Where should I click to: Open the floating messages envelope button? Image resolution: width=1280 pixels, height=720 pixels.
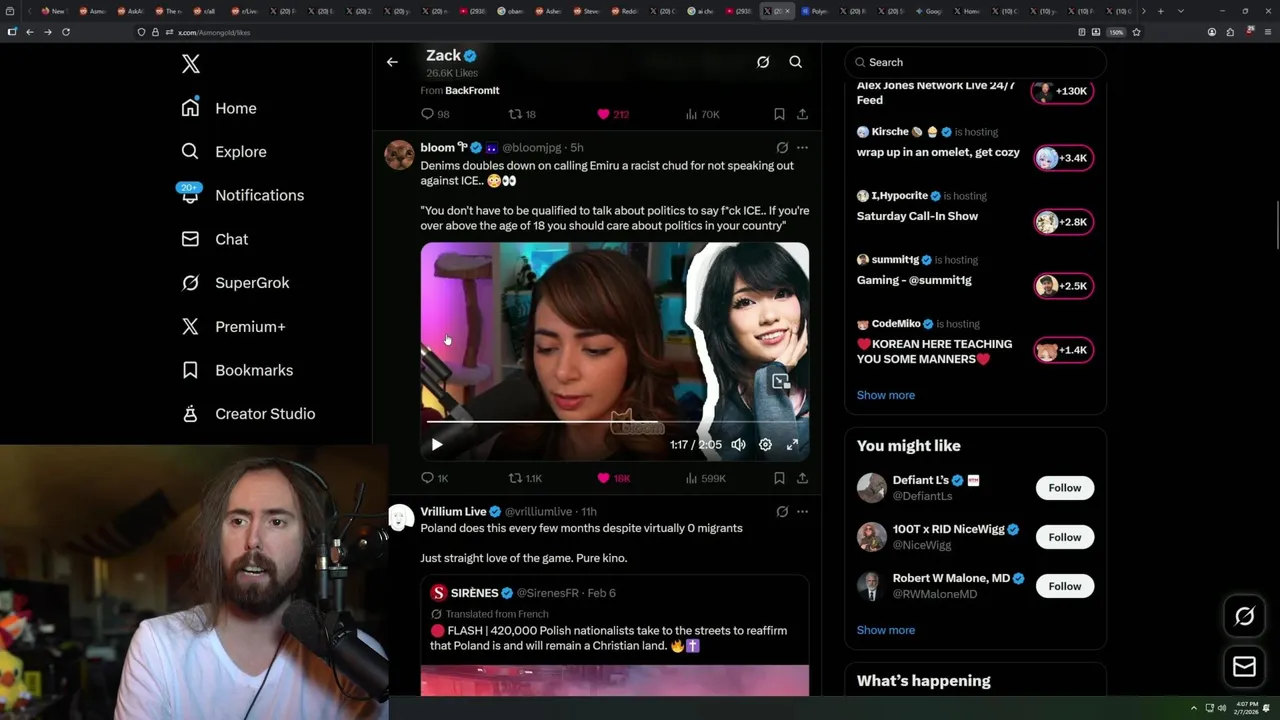[x=1245, y=667]
